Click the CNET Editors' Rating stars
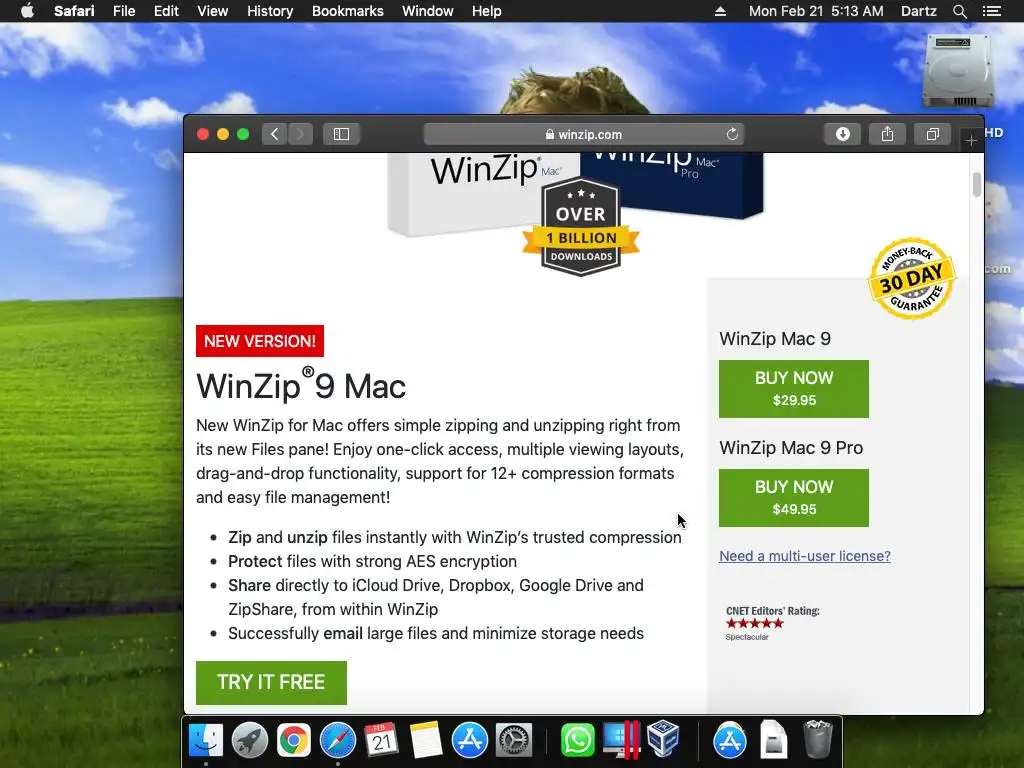Screen dimensions: 1024x768 754,623
